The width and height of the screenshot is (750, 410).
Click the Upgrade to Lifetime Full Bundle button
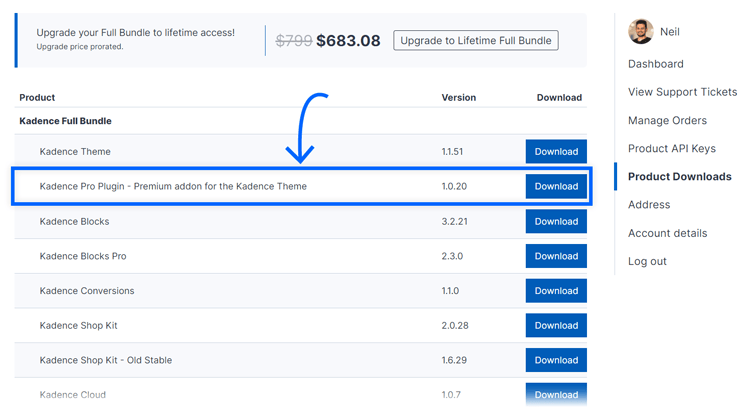(475, 41)
